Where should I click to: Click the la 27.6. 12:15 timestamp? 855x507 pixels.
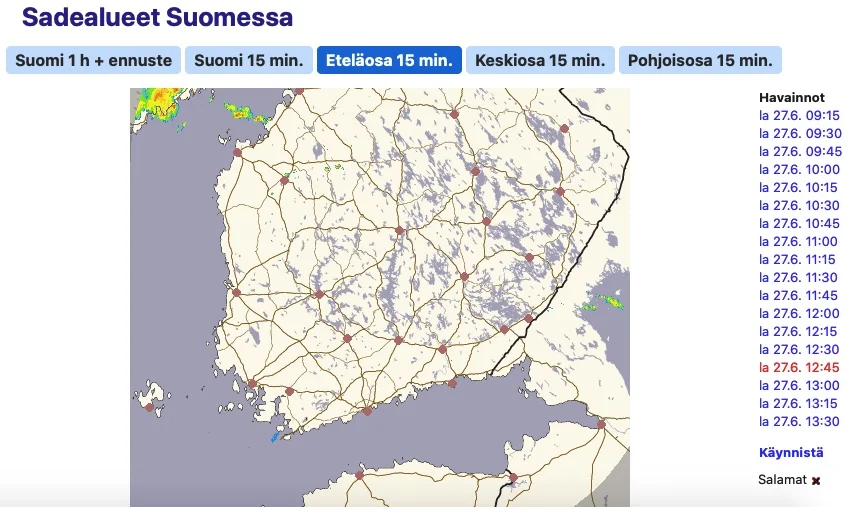(x=799, y=332)
